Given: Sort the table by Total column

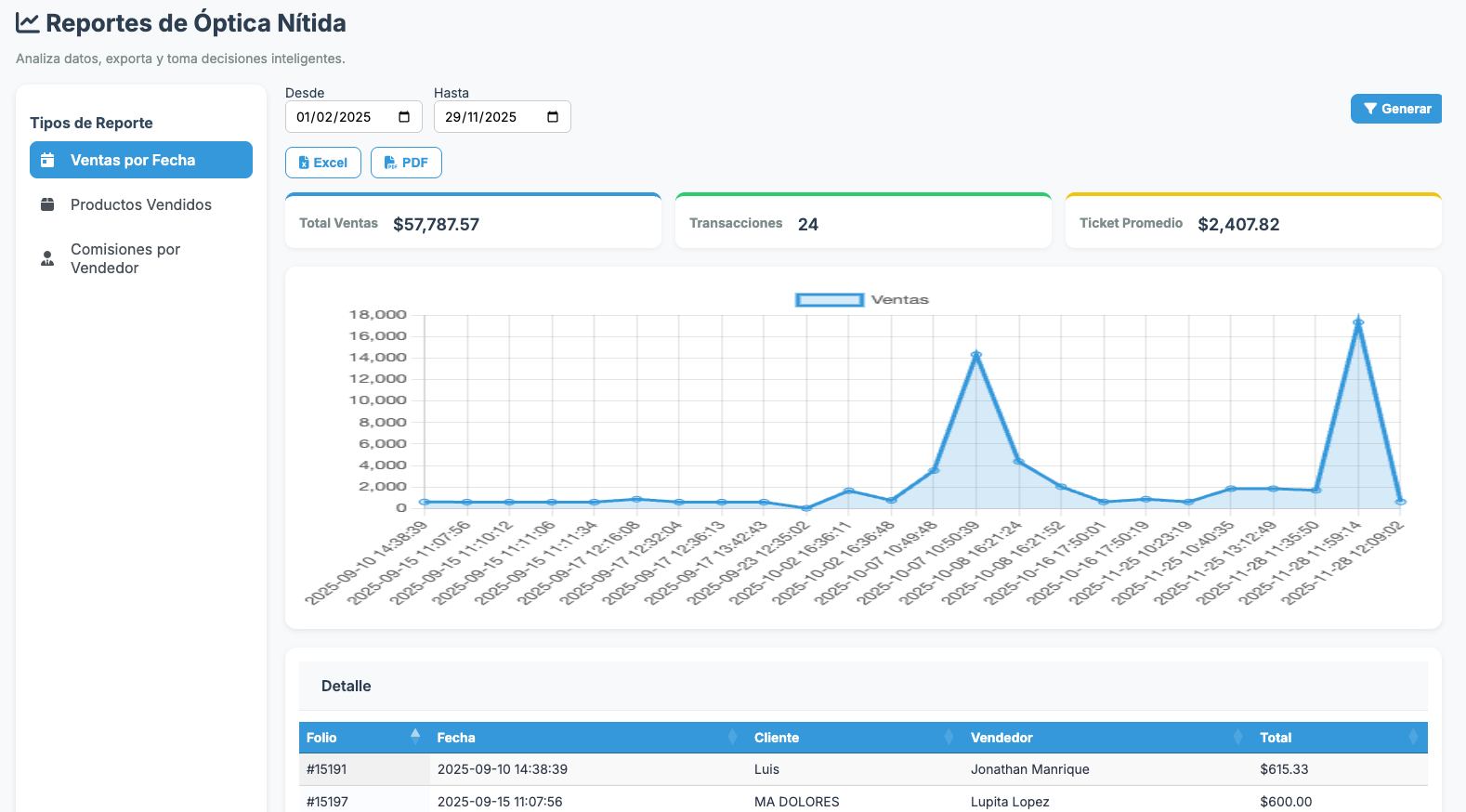Looking at the screenshot, I should coord(1276,738).
